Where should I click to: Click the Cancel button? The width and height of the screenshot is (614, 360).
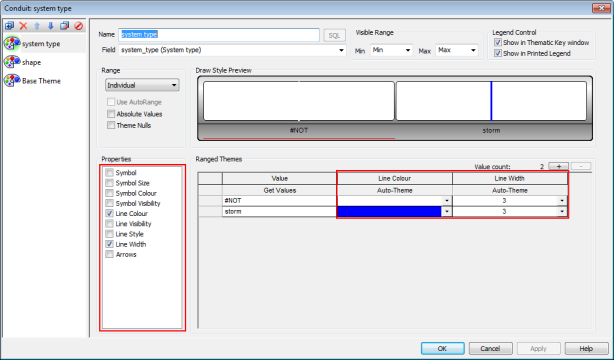491,348
